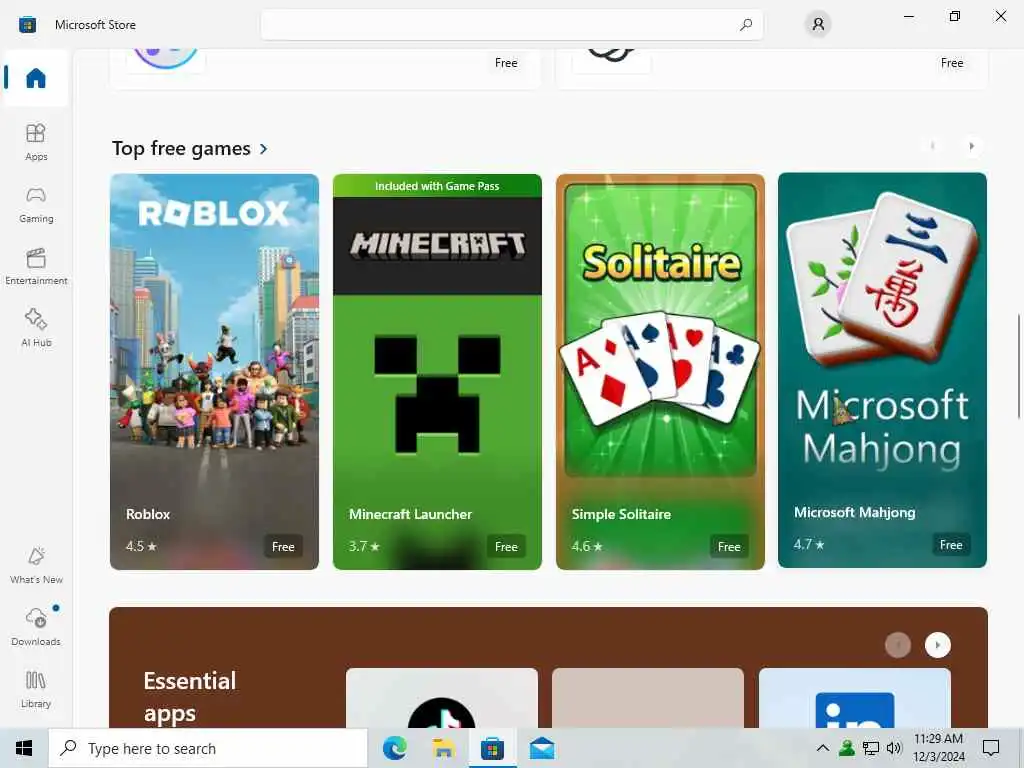1024x768 pixels.
Task: Click the Store search input field
Action: point(511,25)
